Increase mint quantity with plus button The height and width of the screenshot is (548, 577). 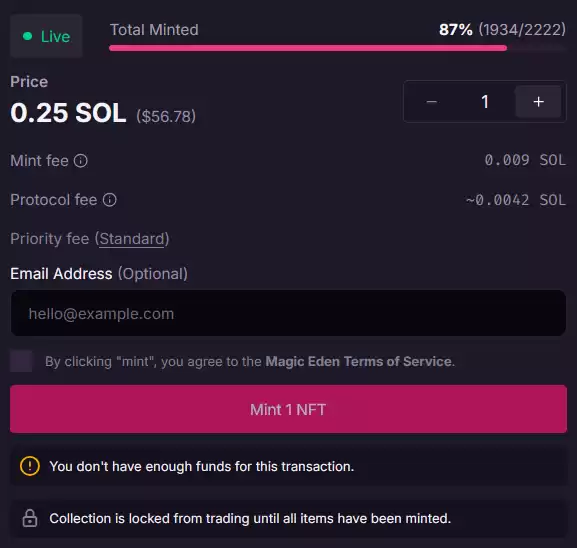pos(538,102)
